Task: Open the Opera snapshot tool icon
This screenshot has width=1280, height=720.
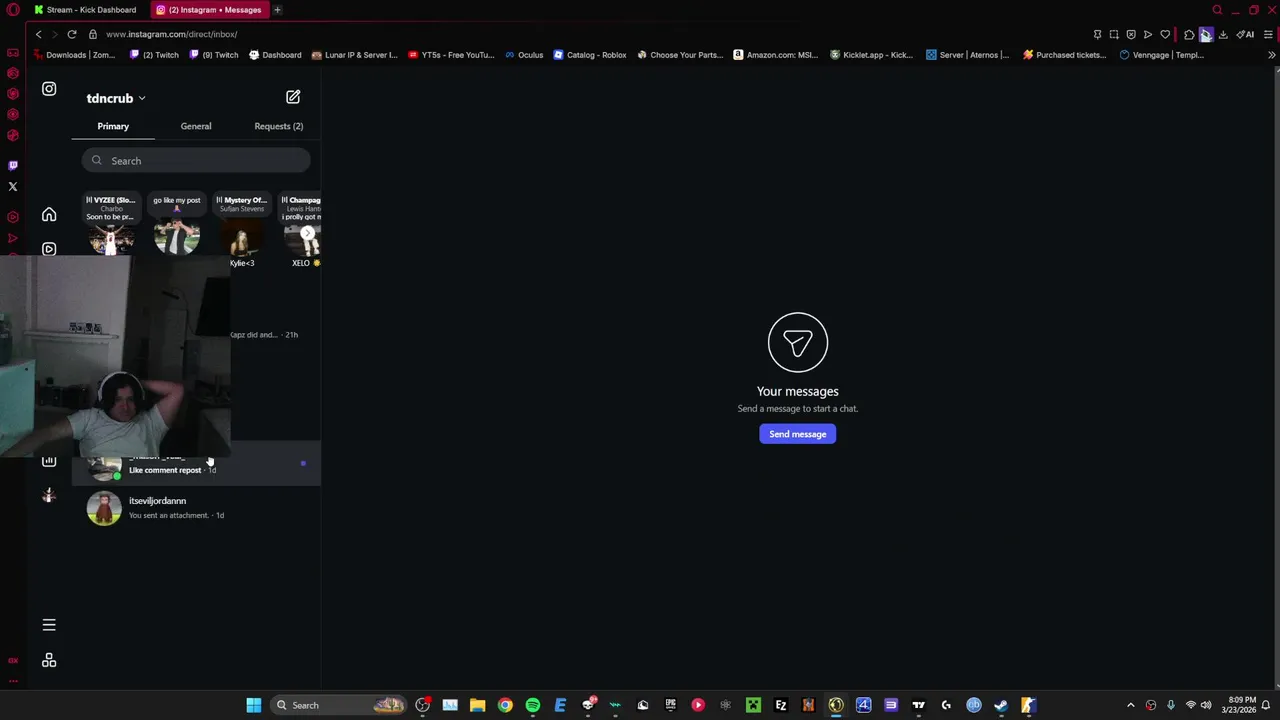Action: click(x=1114, y=35)
